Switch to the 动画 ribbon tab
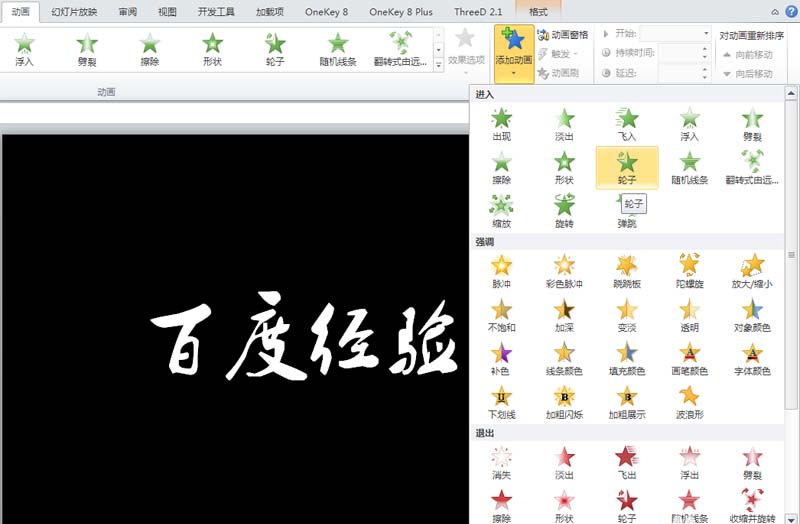 coord(20,11)
